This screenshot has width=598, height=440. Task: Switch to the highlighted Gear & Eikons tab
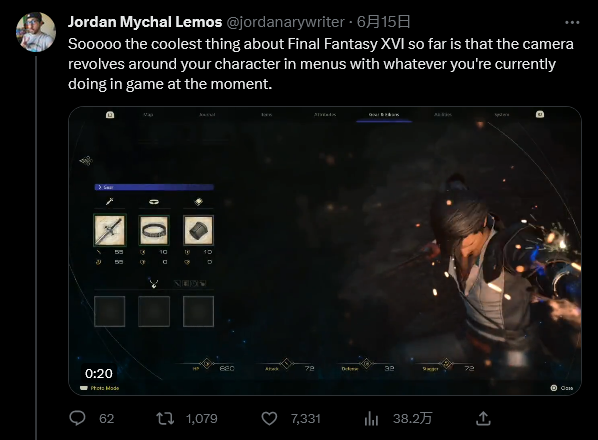point(384,114)
